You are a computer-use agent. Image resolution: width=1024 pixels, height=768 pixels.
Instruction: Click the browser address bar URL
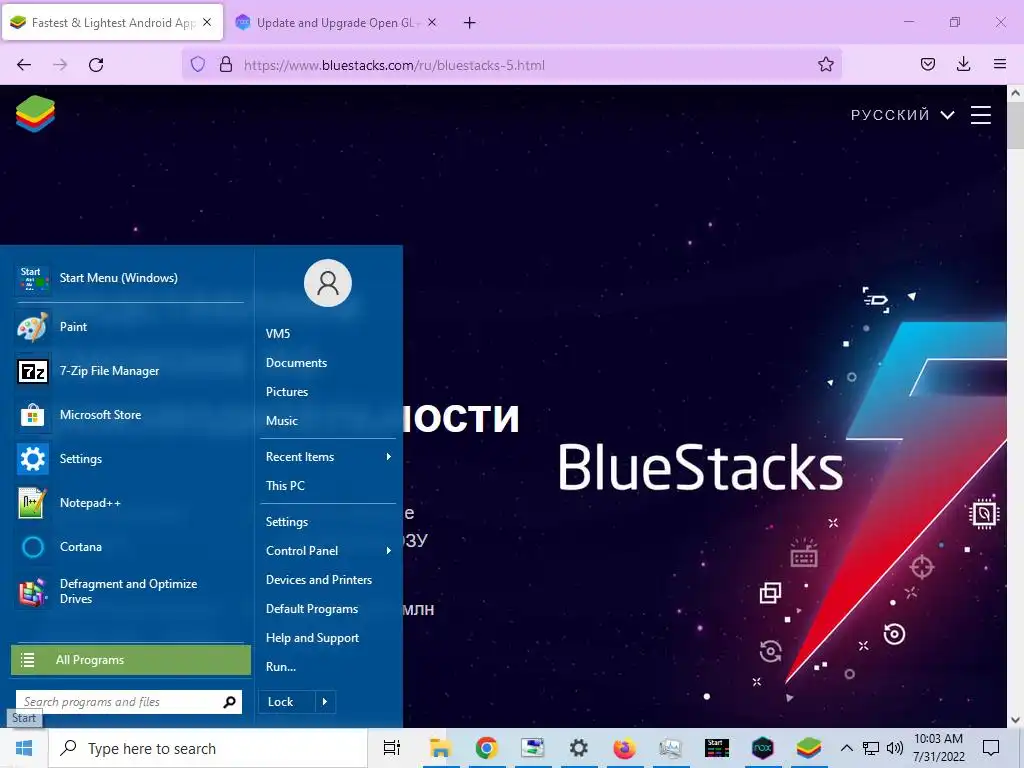tap(394, 65)
